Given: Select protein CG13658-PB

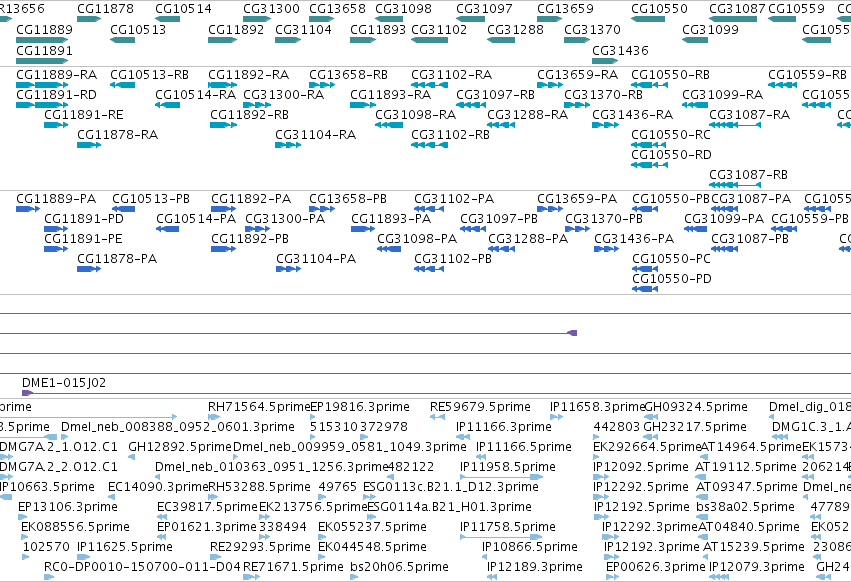Looking at the screenshot, I should pos(322,208).
